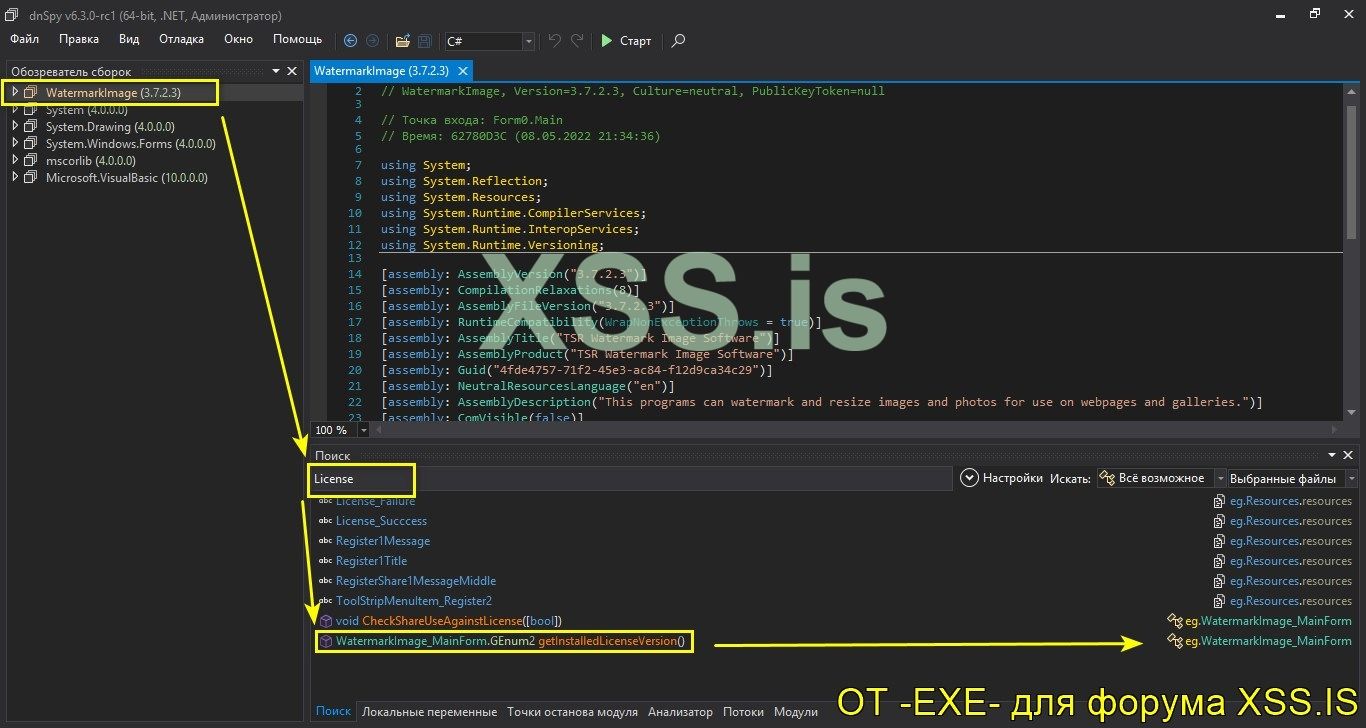The image size is (1366, 728).
Task: Select mscorlib (4.0.0.0) in assembly tree
Action: tap(91, 161)
